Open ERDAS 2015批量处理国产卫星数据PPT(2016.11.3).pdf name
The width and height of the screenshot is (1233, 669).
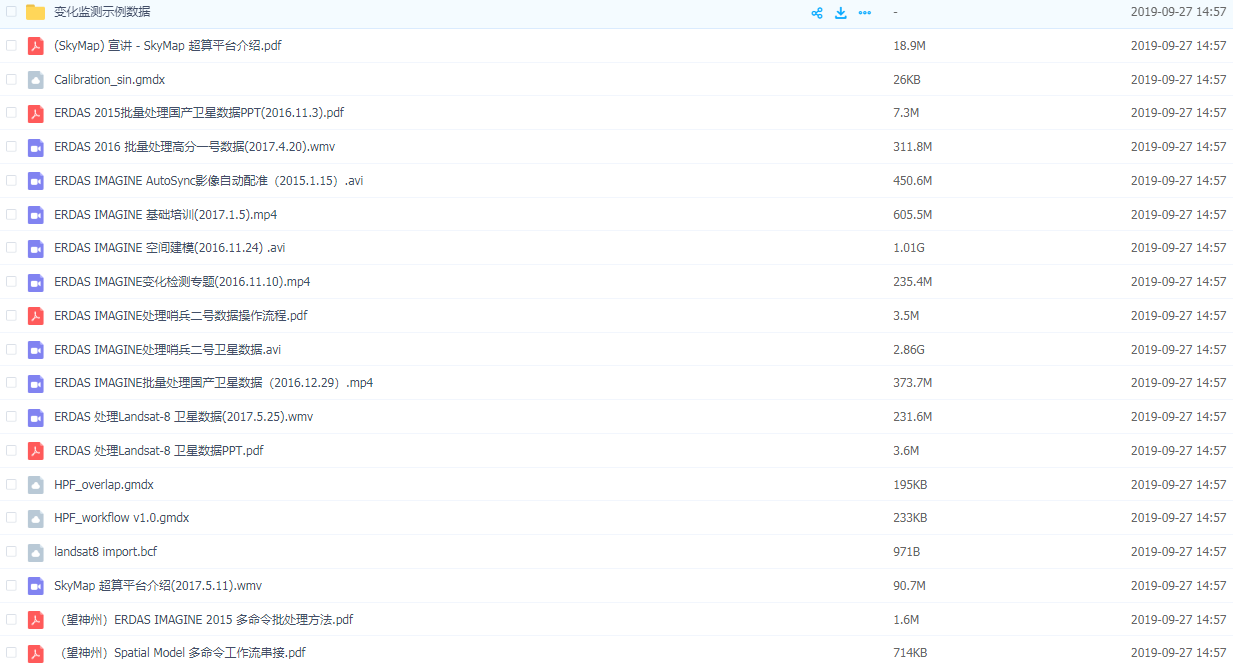tap(199, 113)
